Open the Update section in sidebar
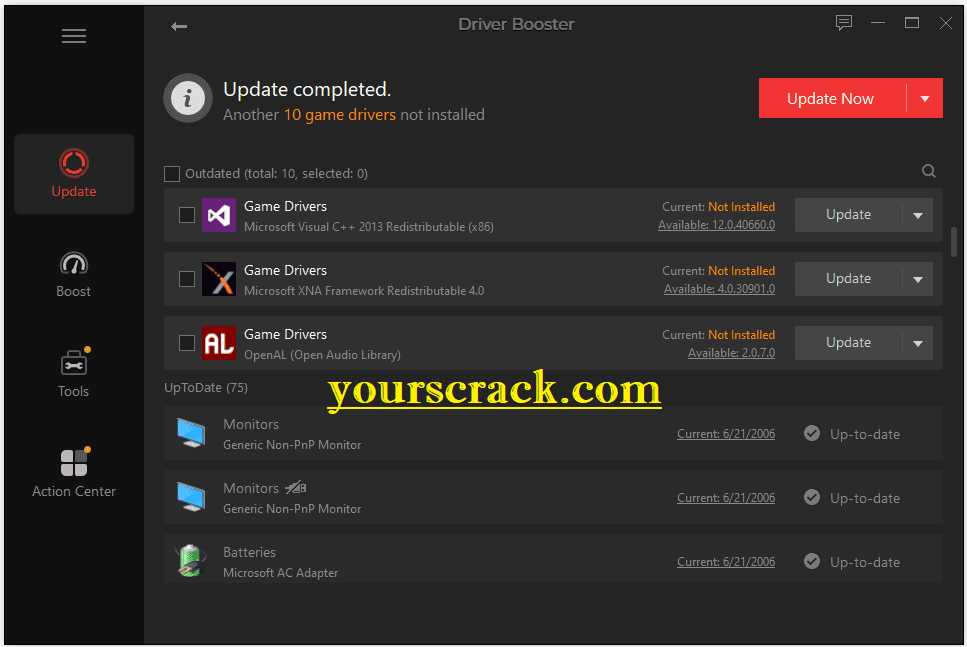 coord(74,174)
